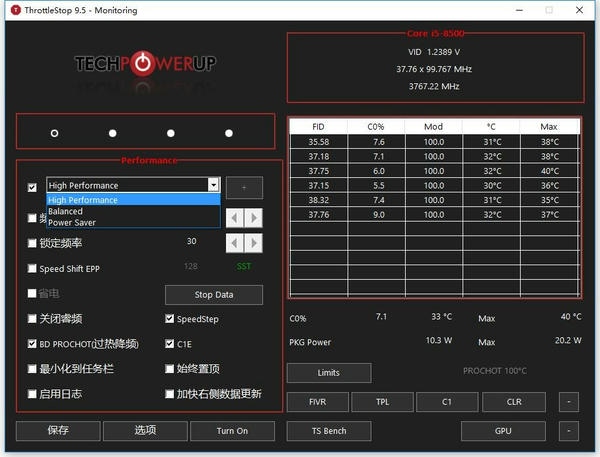600x457 pixels.
Task: Click the CLR button
Action: click(514, 402)
